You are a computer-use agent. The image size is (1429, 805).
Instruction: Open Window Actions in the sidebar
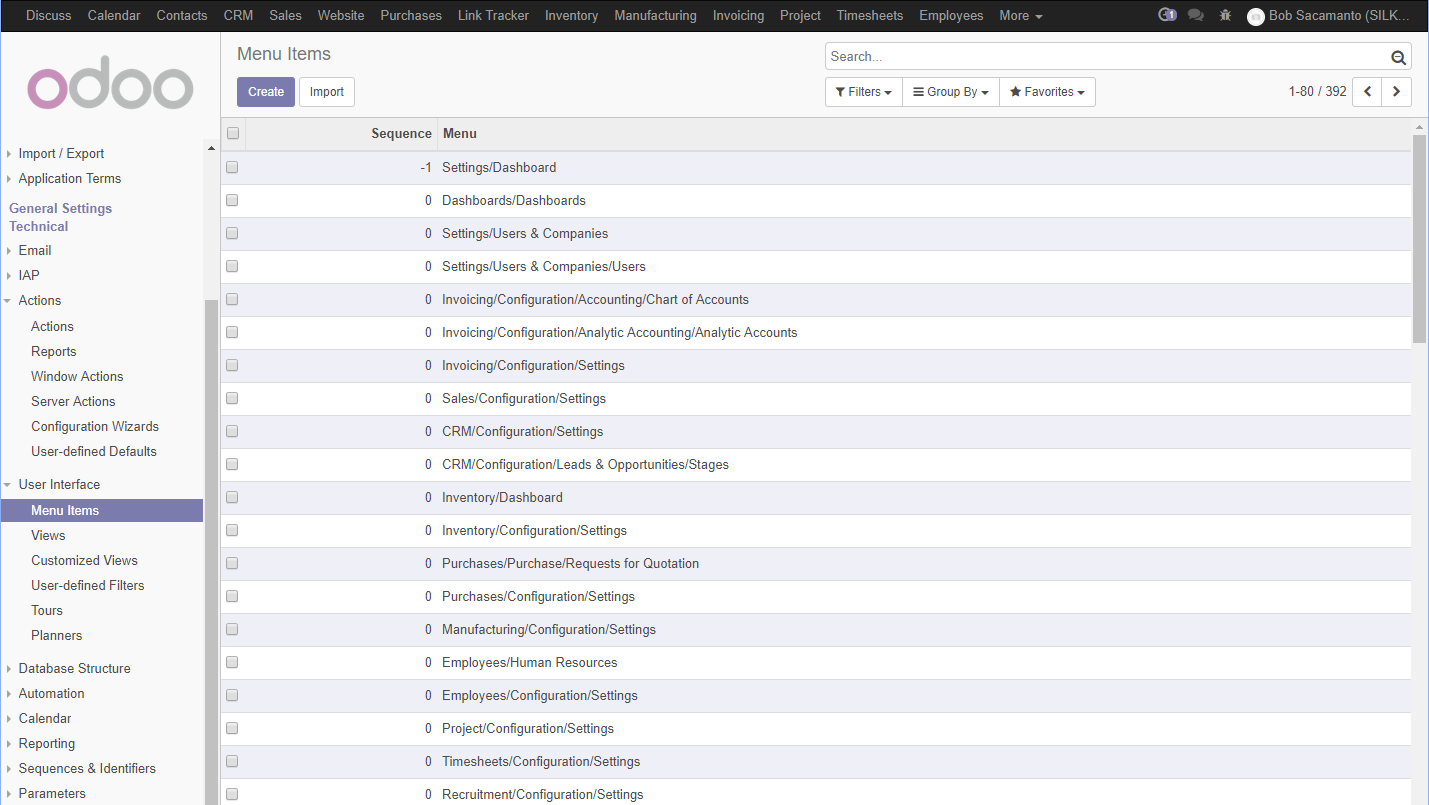point(77,376)
